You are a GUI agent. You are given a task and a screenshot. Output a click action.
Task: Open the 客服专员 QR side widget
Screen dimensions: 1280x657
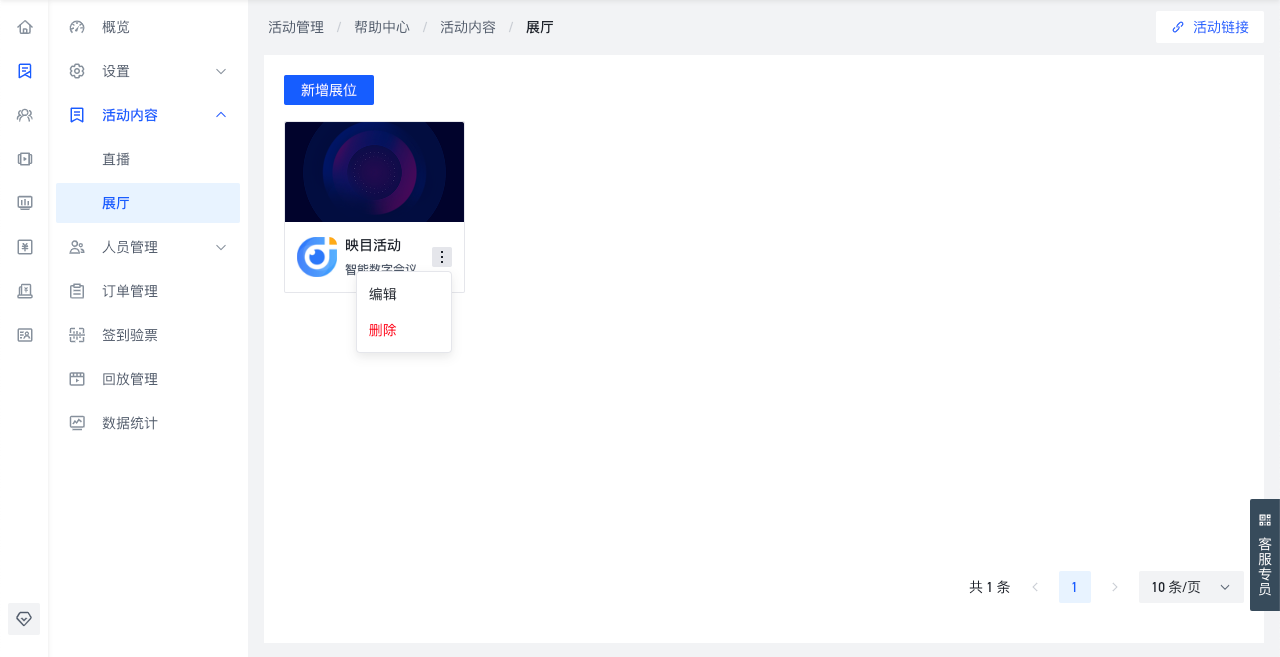1265,554
